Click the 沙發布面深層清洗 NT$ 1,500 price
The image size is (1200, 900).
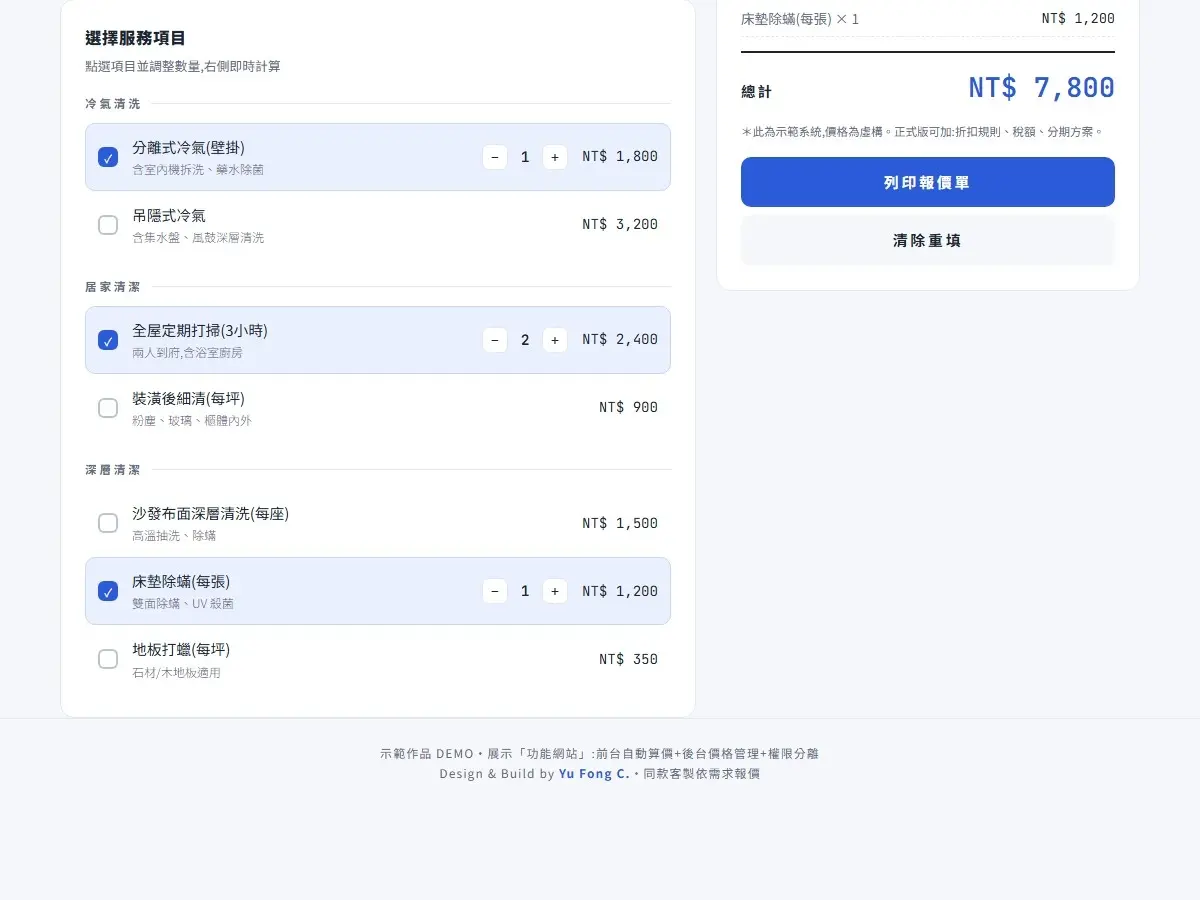620,523
